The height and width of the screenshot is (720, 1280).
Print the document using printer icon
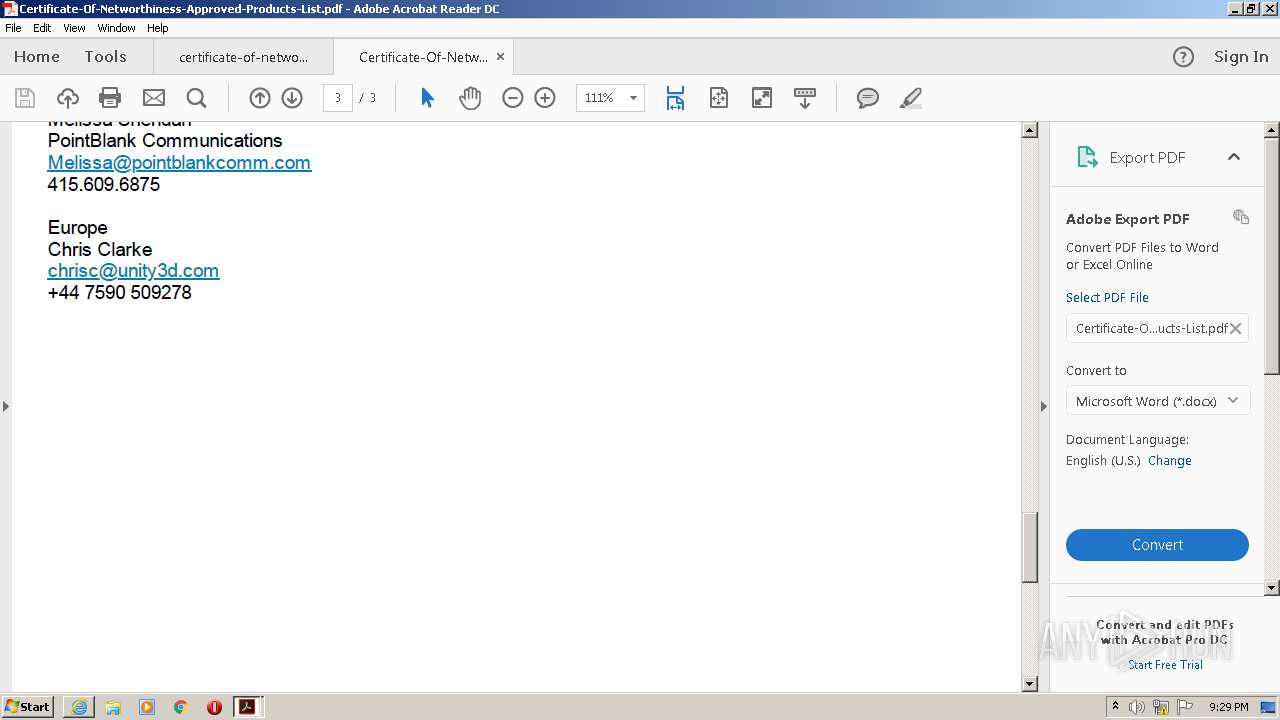tap(110, 98)
